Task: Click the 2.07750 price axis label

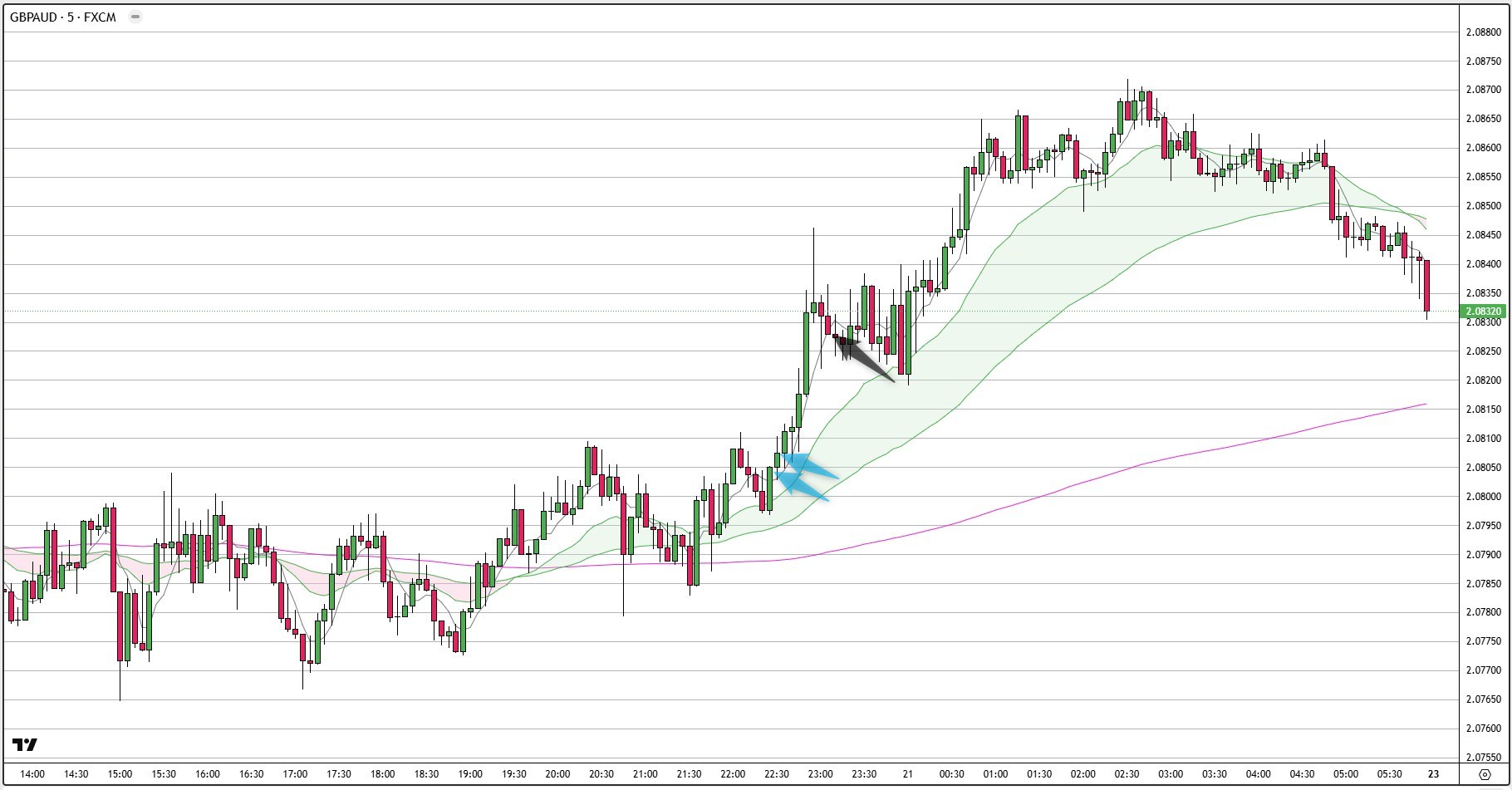Action: [x=1483, y=641]
